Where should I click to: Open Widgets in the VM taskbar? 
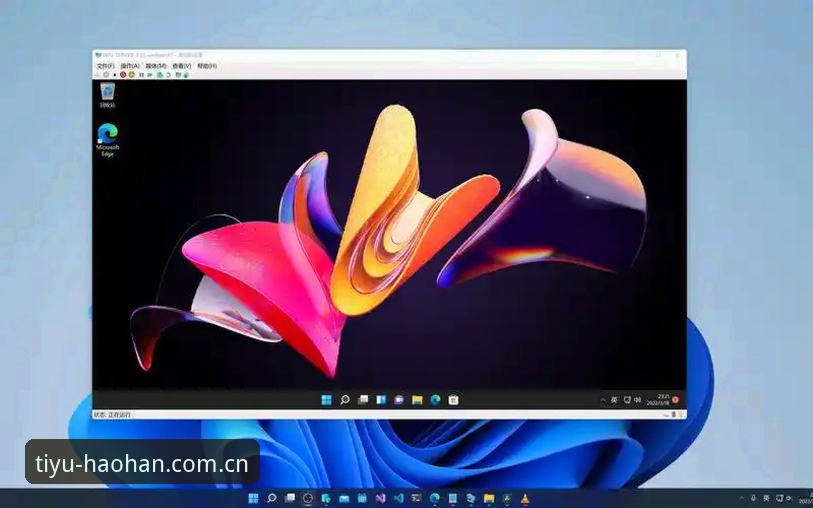tap(381, 400)
